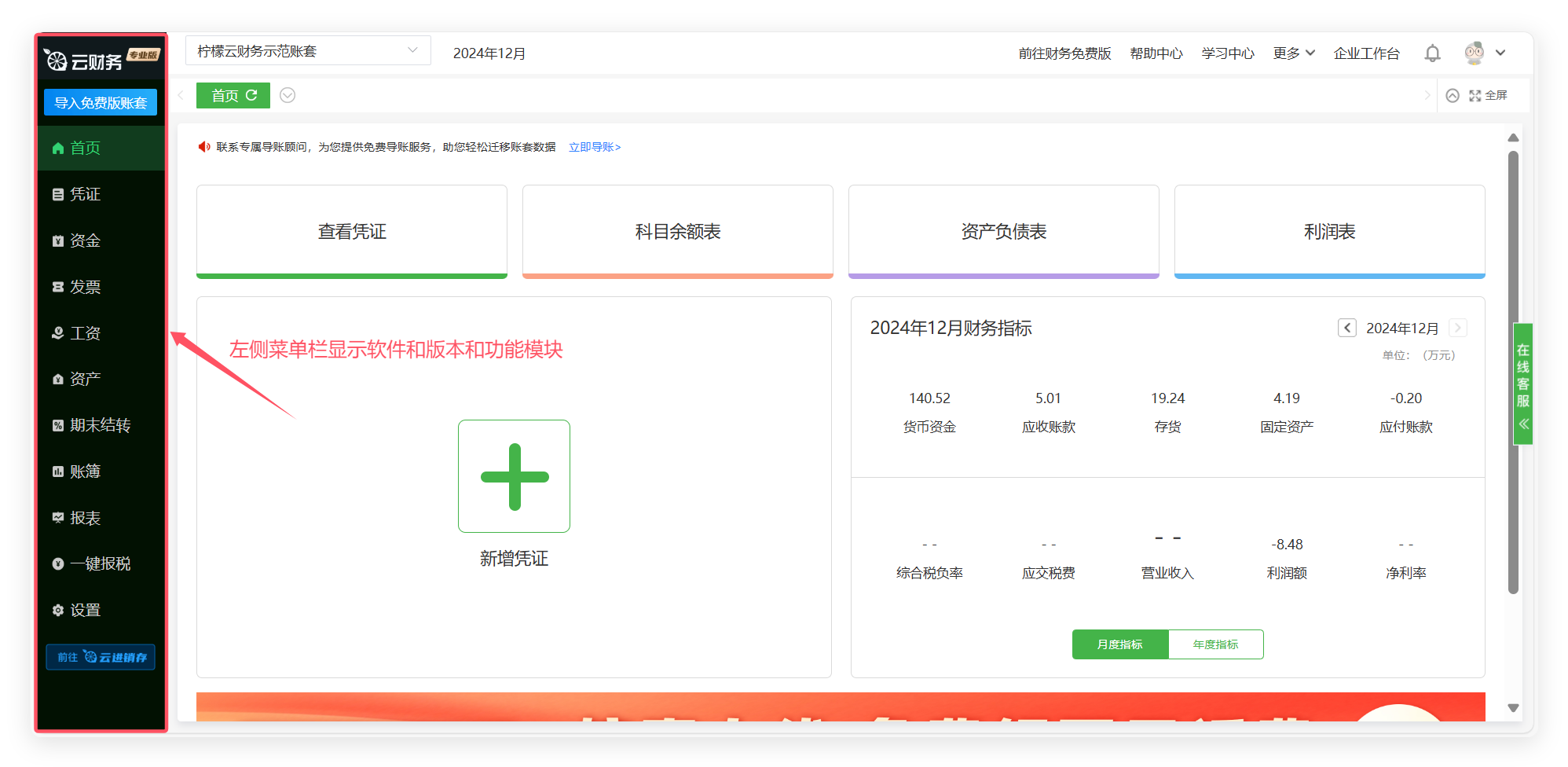Click the 立即导账 link
Image resolution: width=1568 pixels, height=767 pixels.
[x=595, y=147]
